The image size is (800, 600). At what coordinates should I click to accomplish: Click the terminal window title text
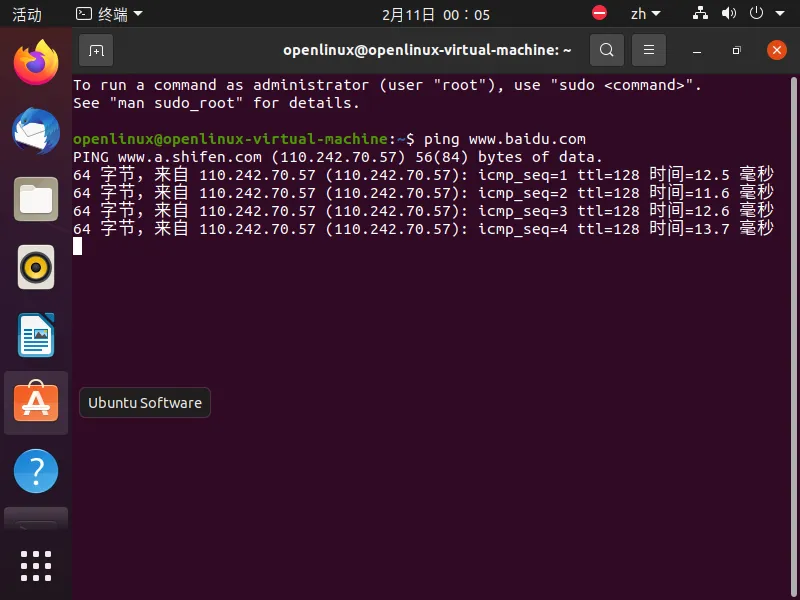(427, 50)
